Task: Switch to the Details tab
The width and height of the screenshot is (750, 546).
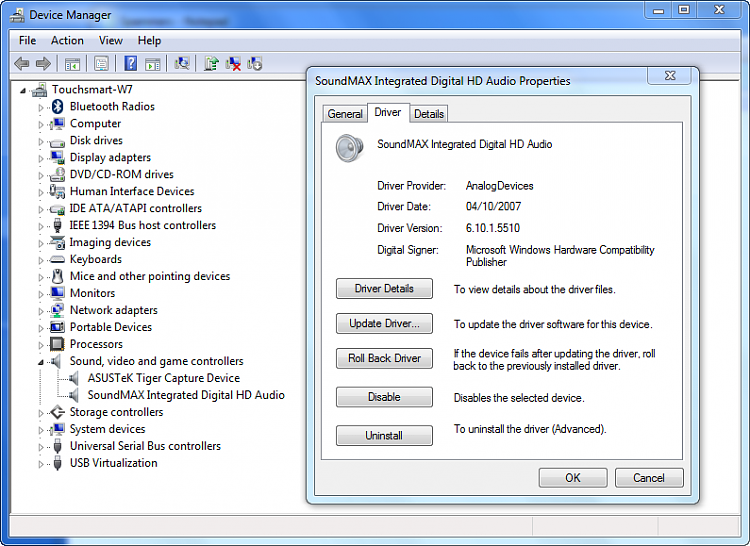Action: tap(429, 114)
